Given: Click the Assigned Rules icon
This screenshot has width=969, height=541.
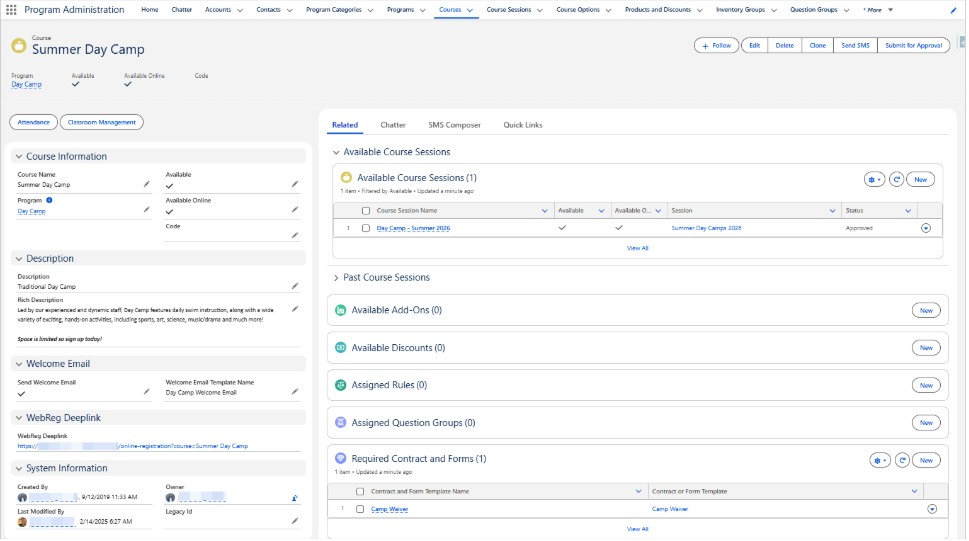Looking at the screenshot, I should pos(341,385).
